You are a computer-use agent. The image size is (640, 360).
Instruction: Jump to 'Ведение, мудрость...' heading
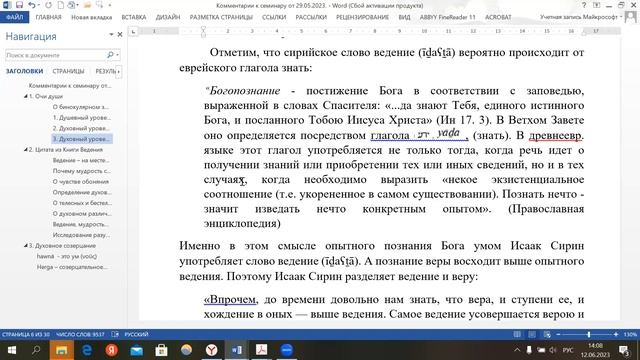click(x=81, y=224)
